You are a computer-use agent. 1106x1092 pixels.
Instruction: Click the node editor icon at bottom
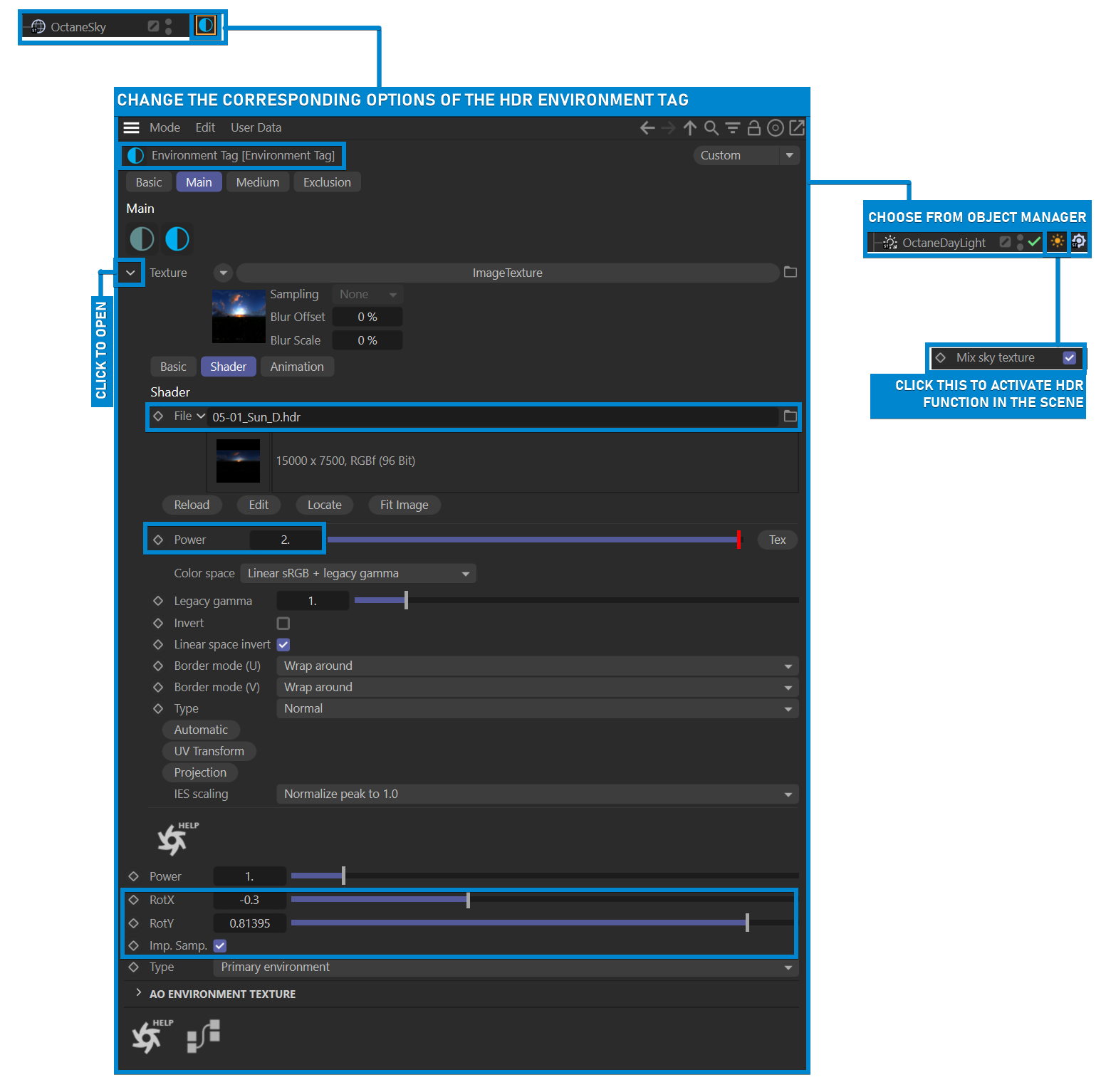204,1036
